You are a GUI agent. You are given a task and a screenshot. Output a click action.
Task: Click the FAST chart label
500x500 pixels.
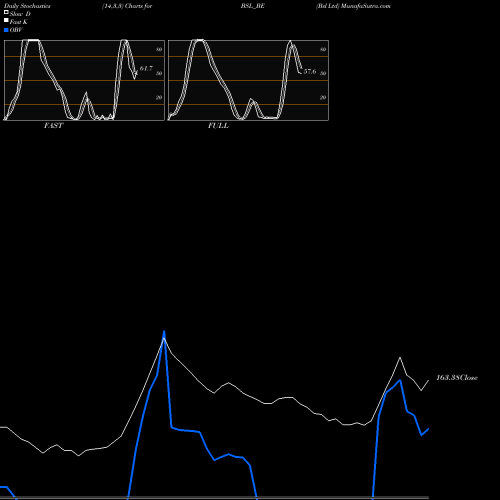54,126
